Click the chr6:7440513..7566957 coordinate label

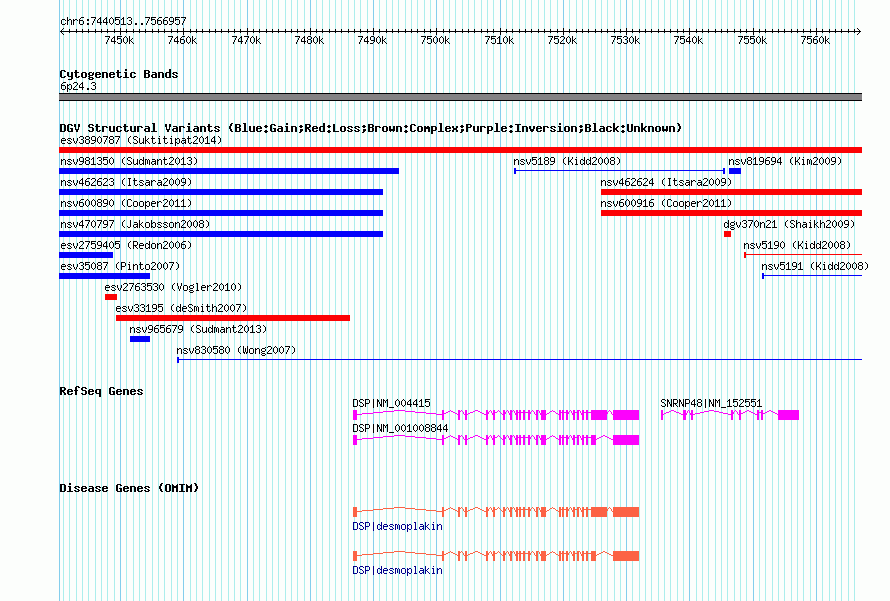coord(123,21)
